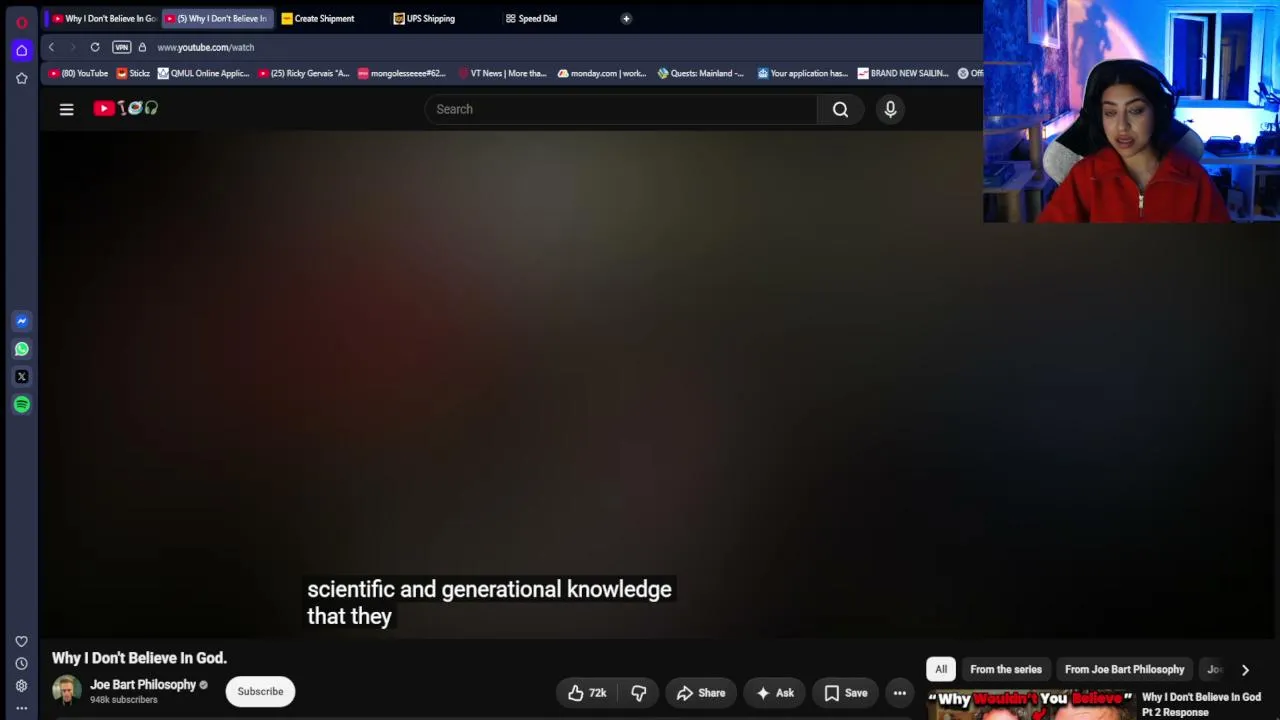Switch to first 'Why I Don't Believe' tab
This screenshot has width=1280, height=720.
(x=104, y=18)
